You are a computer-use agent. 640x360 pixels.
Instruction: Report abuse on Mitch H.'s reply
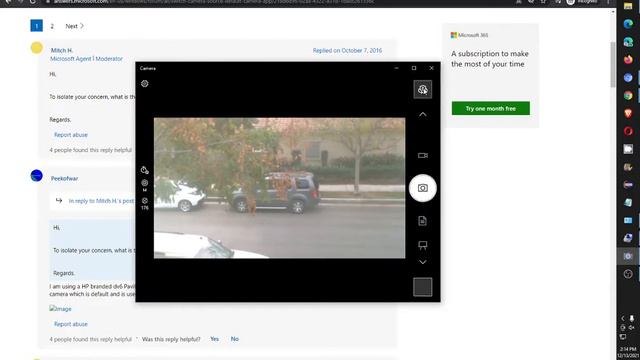click(71, 135)
